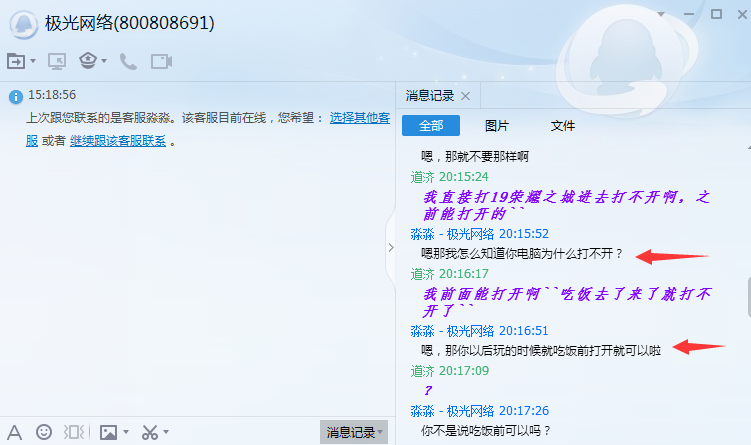The width and height of the screenshot is (751, 445).
Task: Start a video call with the camera icon
Action: (x=161, y=61)
